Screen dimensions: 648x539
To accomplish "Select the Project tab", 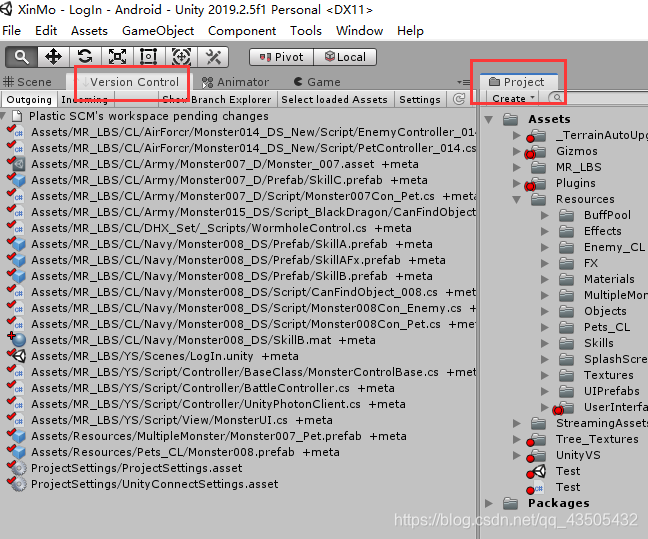I will [x=518, y=82].
